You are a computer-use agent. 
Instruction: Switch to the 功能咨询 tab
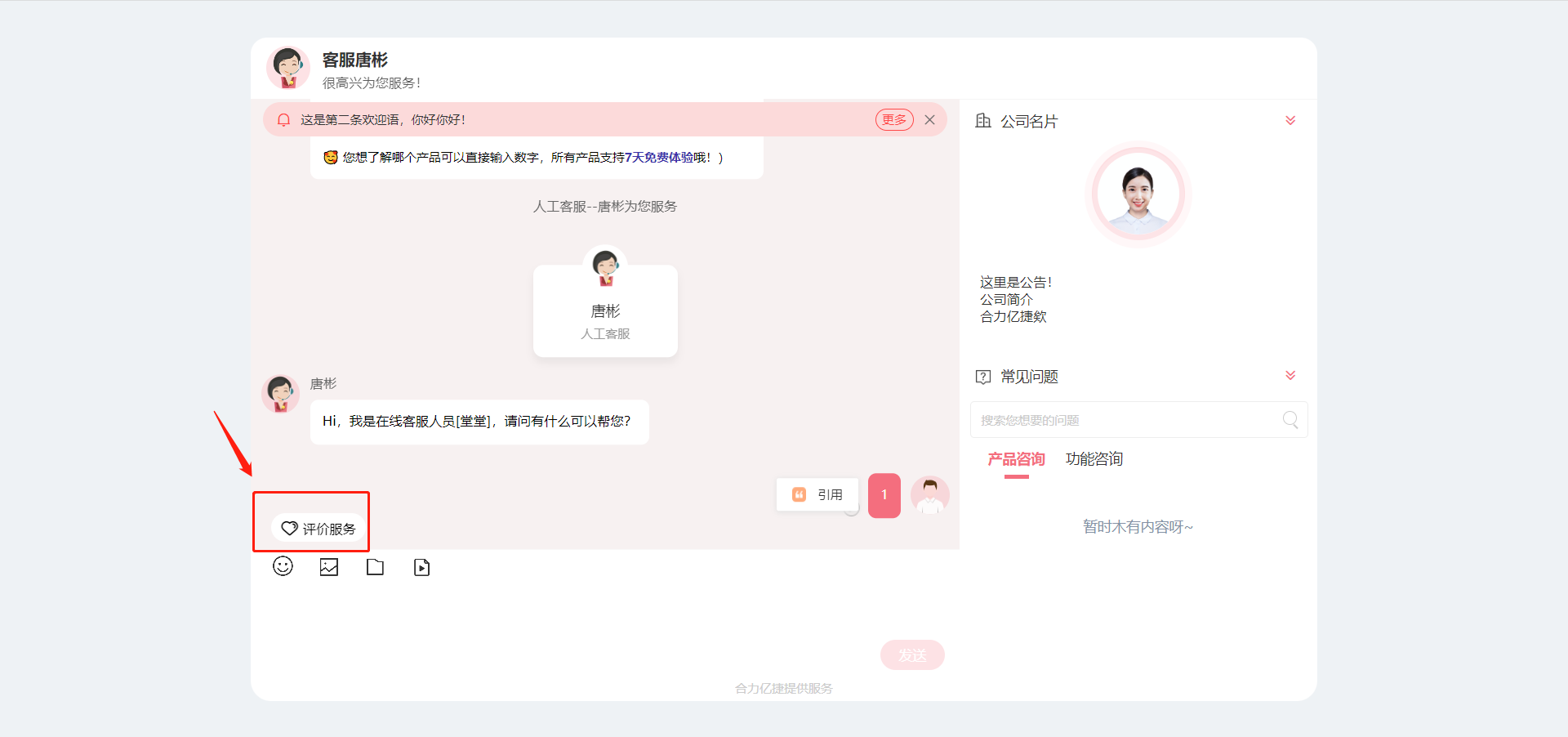pyautogui.click(x=1094, y=459)
